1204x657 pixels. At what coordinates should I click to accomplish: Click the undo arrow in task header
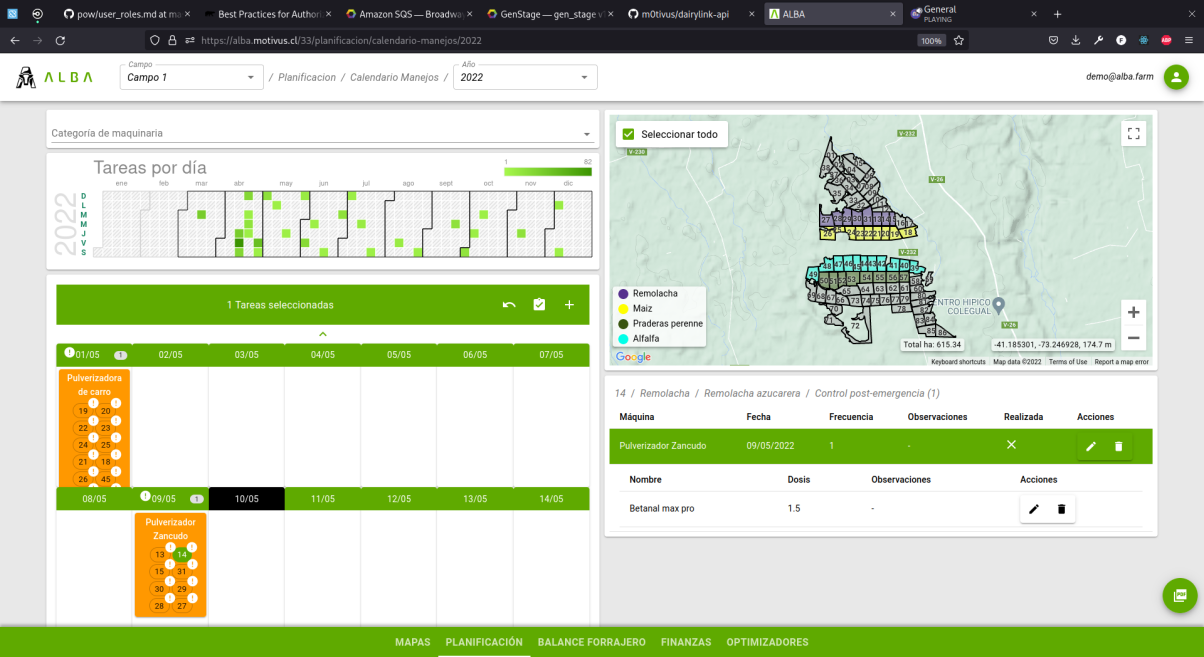coord(509,305)
